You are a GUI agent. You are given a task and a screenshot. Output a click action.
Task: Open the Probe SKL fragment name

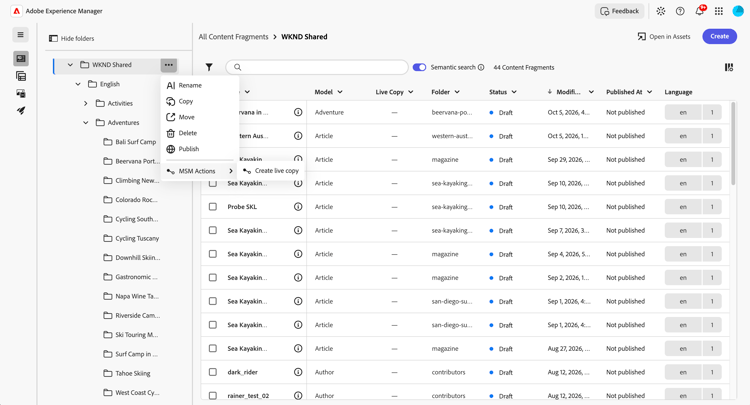coord(242,207)
